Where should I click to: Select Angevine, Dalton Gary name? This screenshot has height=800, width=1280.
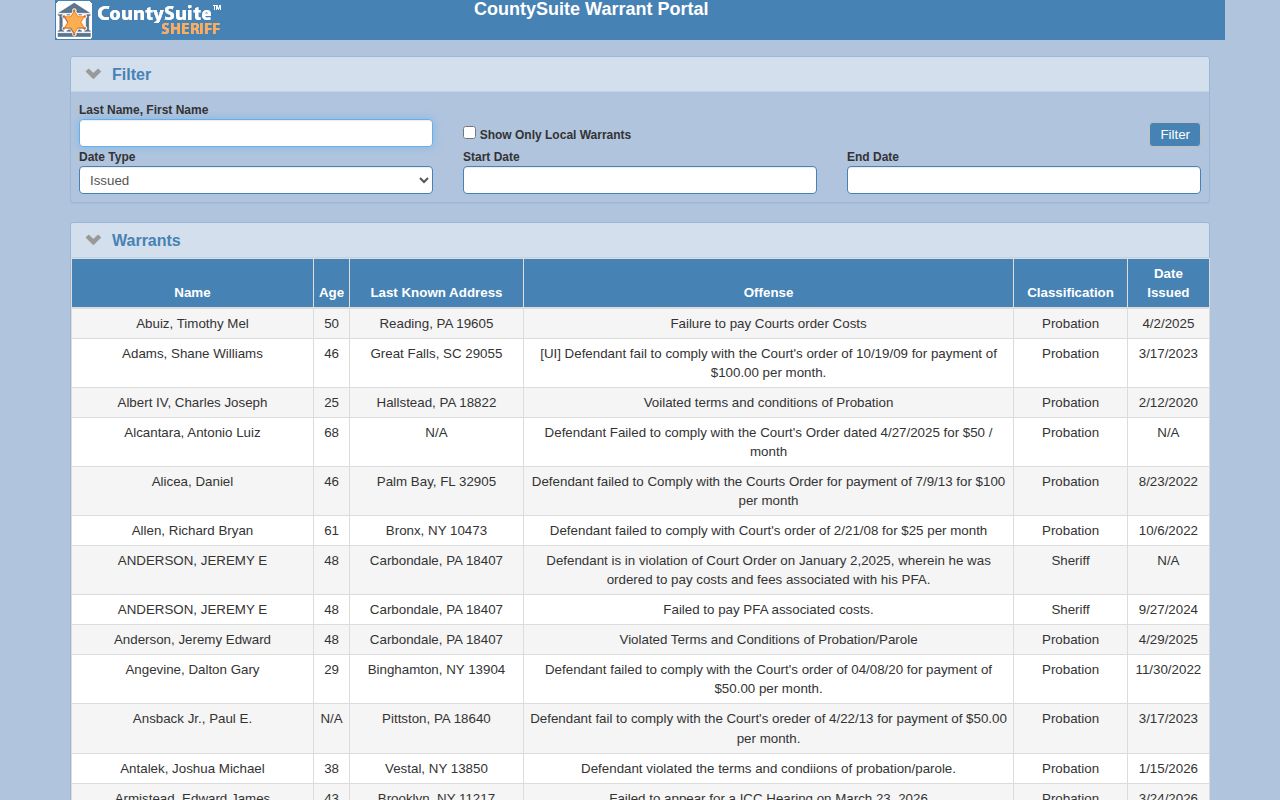pos(192,670)
